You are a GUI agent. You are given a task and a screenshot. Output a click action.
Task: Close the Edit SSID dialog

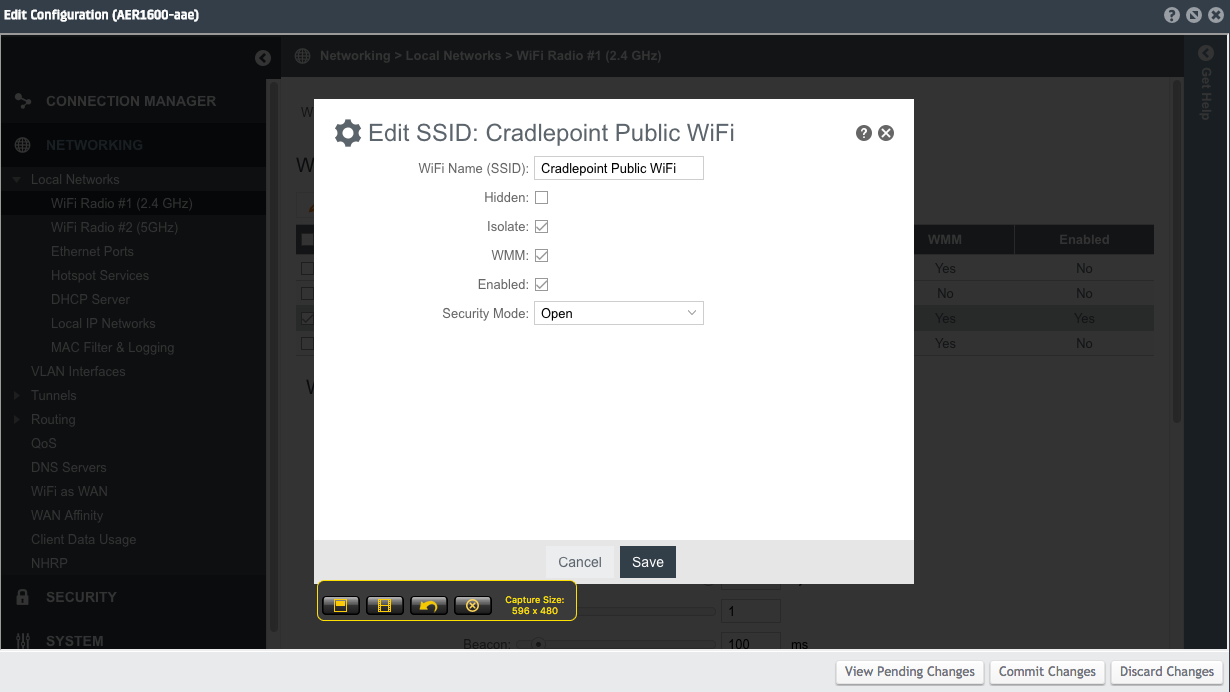[x=886, y=133]
